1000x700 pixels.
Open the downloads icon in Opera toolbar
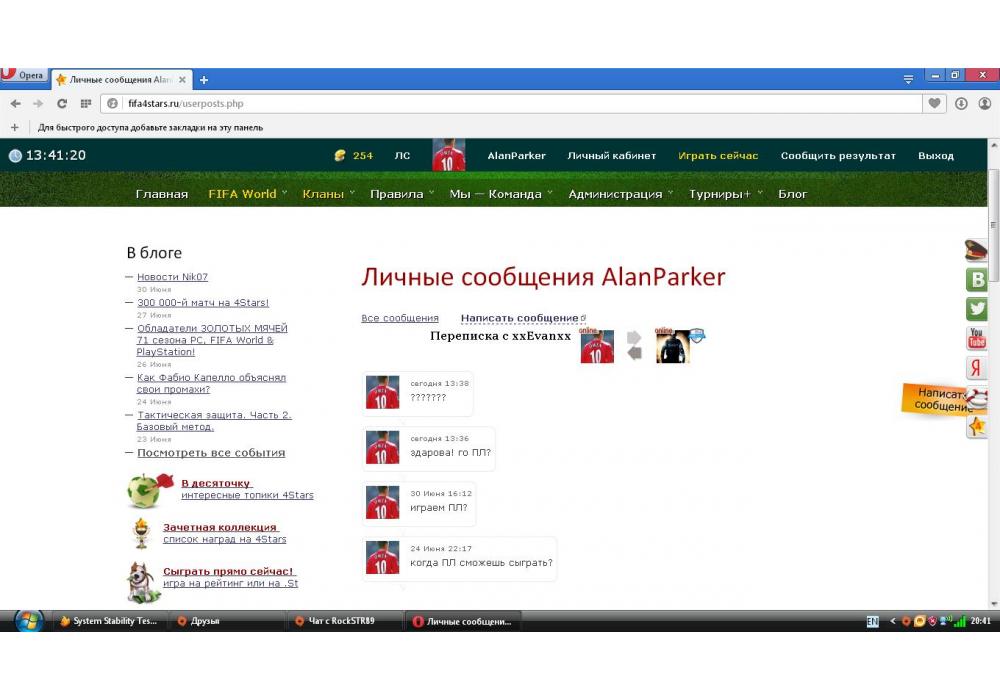961,103
